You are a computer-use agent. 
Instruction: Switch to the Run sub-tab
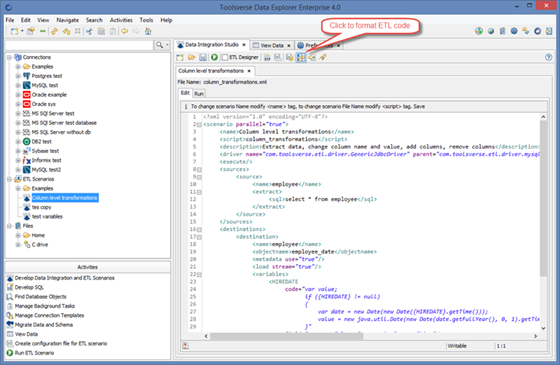pyautogui.click(x=199, y=94)
